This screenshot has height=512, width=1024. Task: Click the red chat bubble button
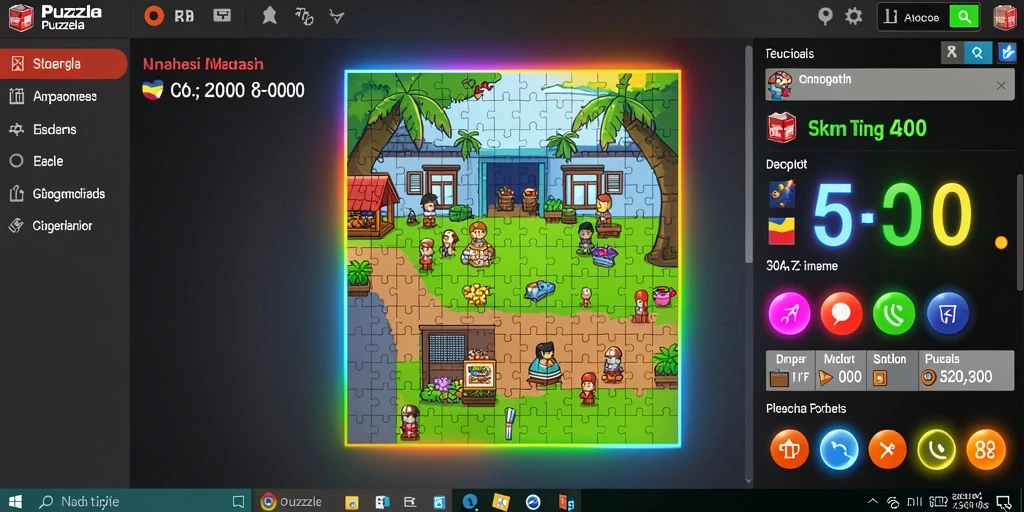coord(841,313)
